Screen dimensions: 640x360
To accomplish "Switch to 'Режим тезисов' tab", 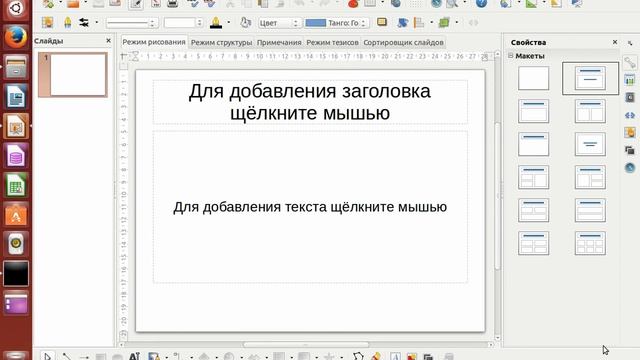I will coord(332,42).
